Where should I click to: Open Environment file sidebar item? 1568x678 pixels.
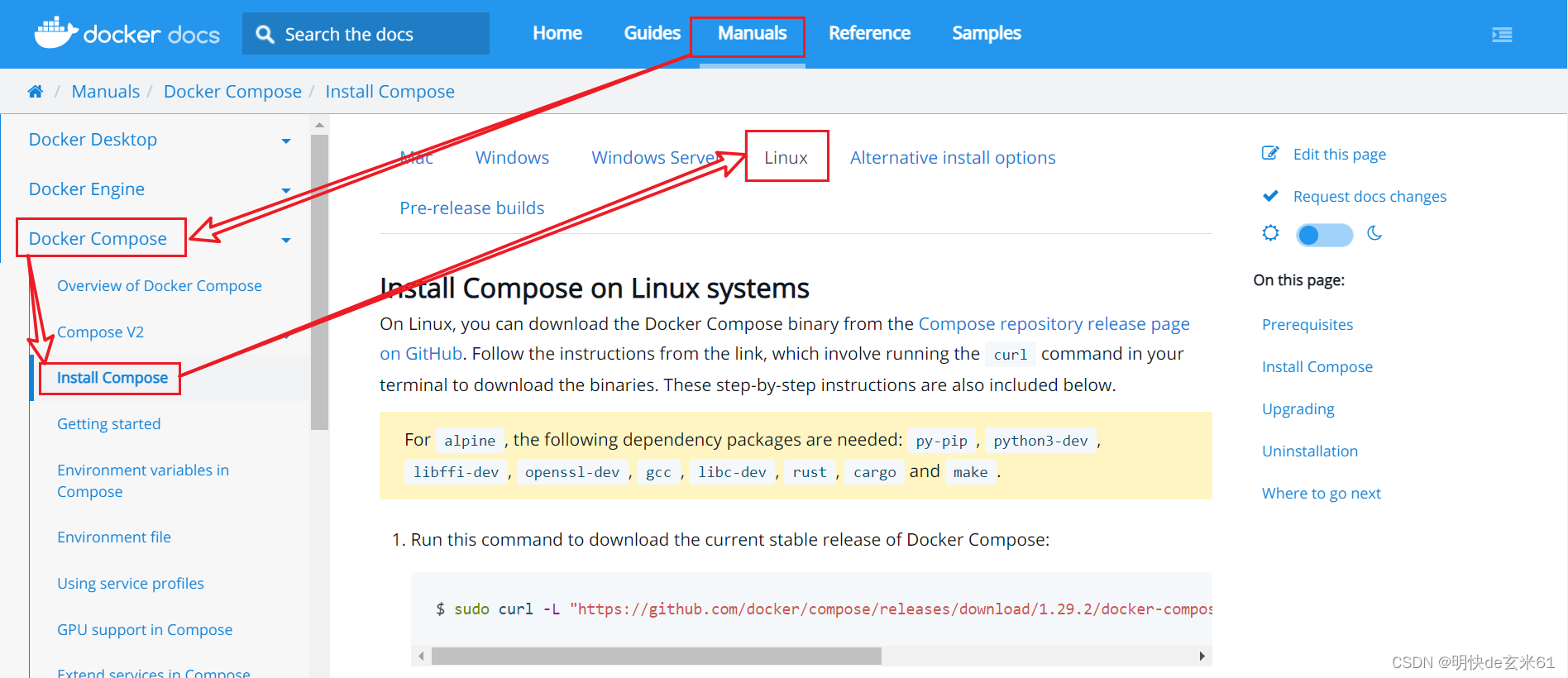[x=114, y=537]
